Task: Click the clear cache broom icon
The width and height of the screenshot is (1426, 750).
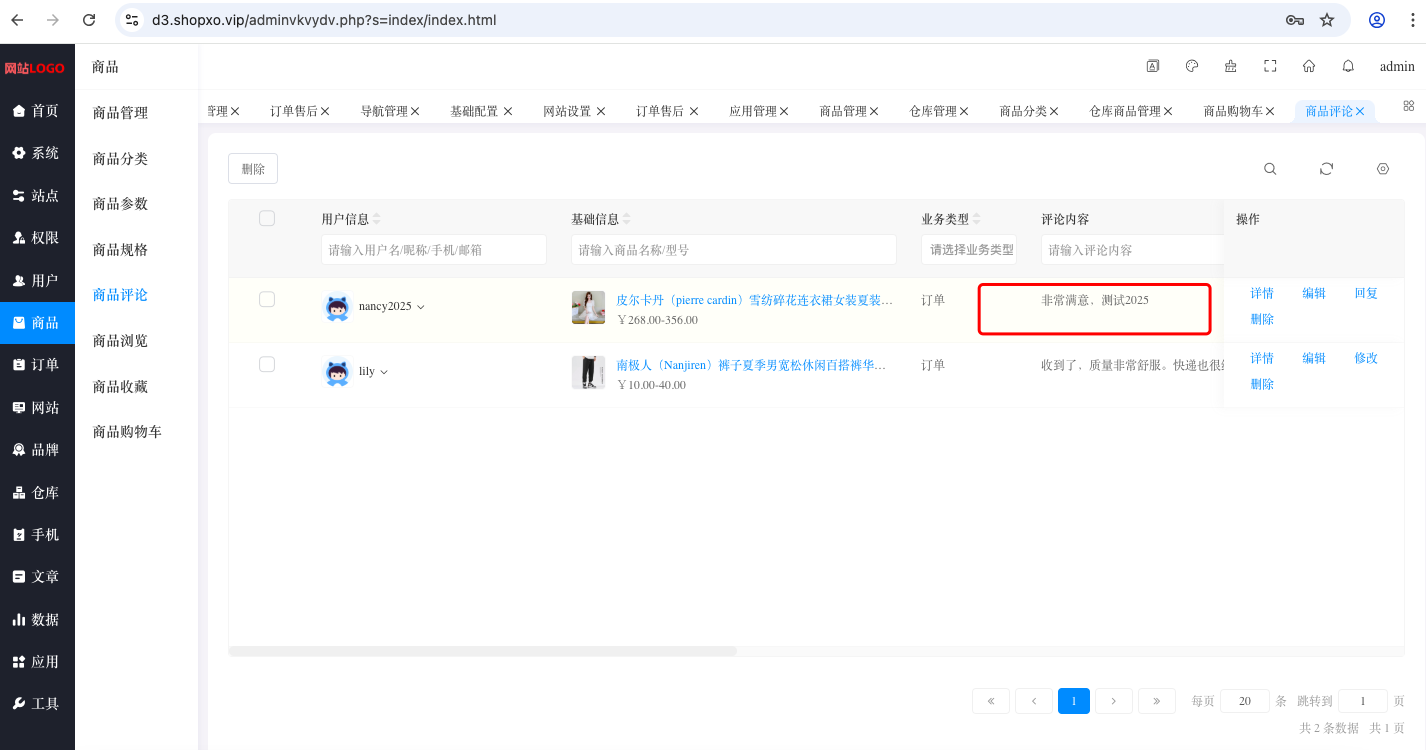Action: click(x=1231, y=66)
